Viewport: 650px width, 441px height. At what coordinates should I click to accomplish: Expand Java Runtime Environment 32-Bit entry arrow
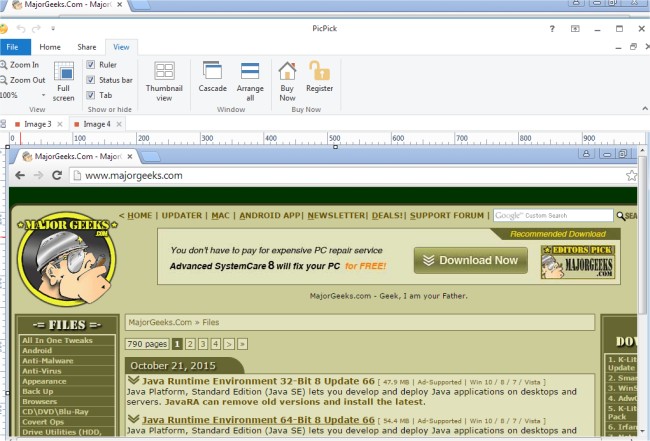coord(133,380)
